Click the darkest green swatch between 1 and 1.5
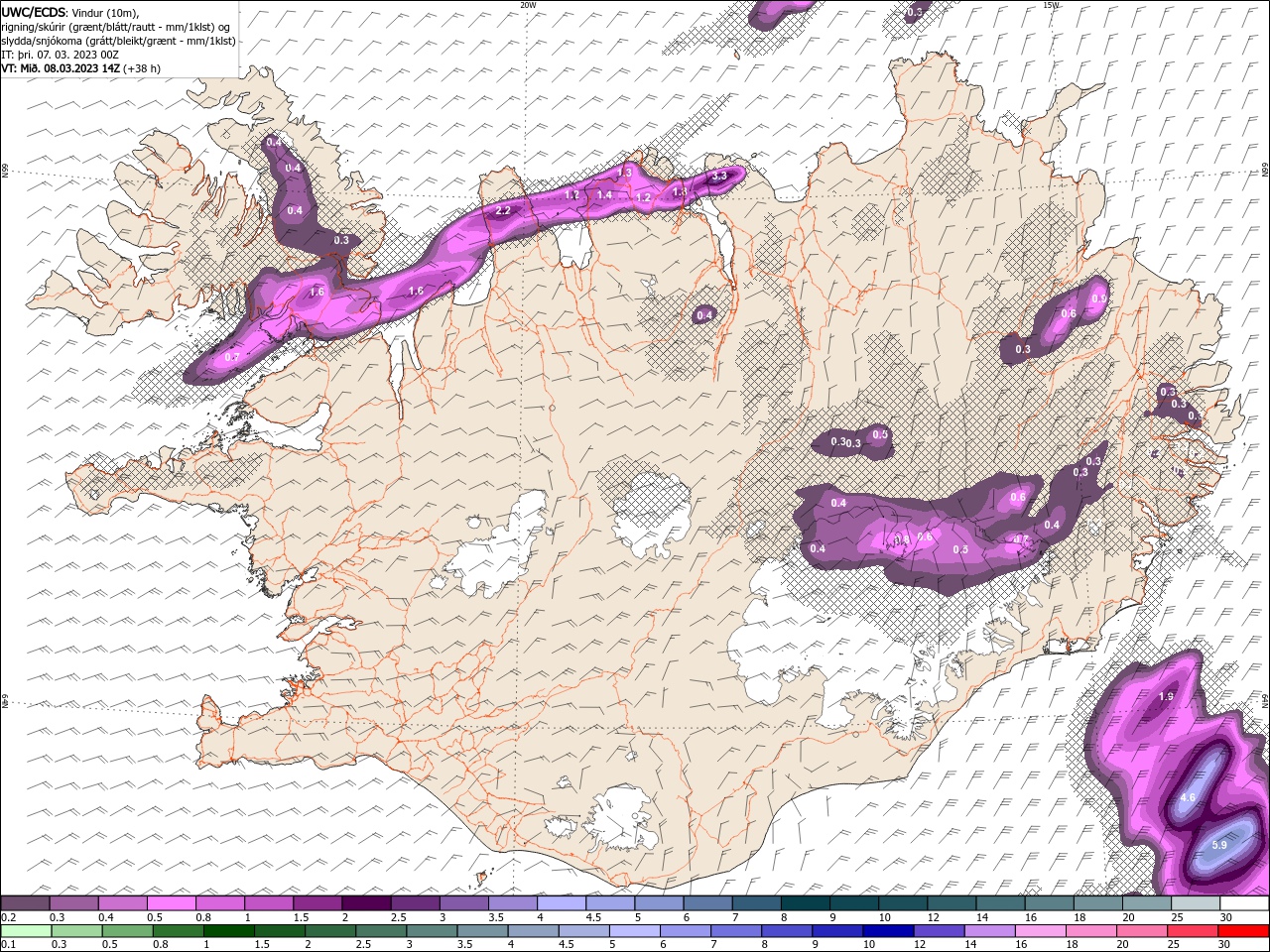 [227, 931]
